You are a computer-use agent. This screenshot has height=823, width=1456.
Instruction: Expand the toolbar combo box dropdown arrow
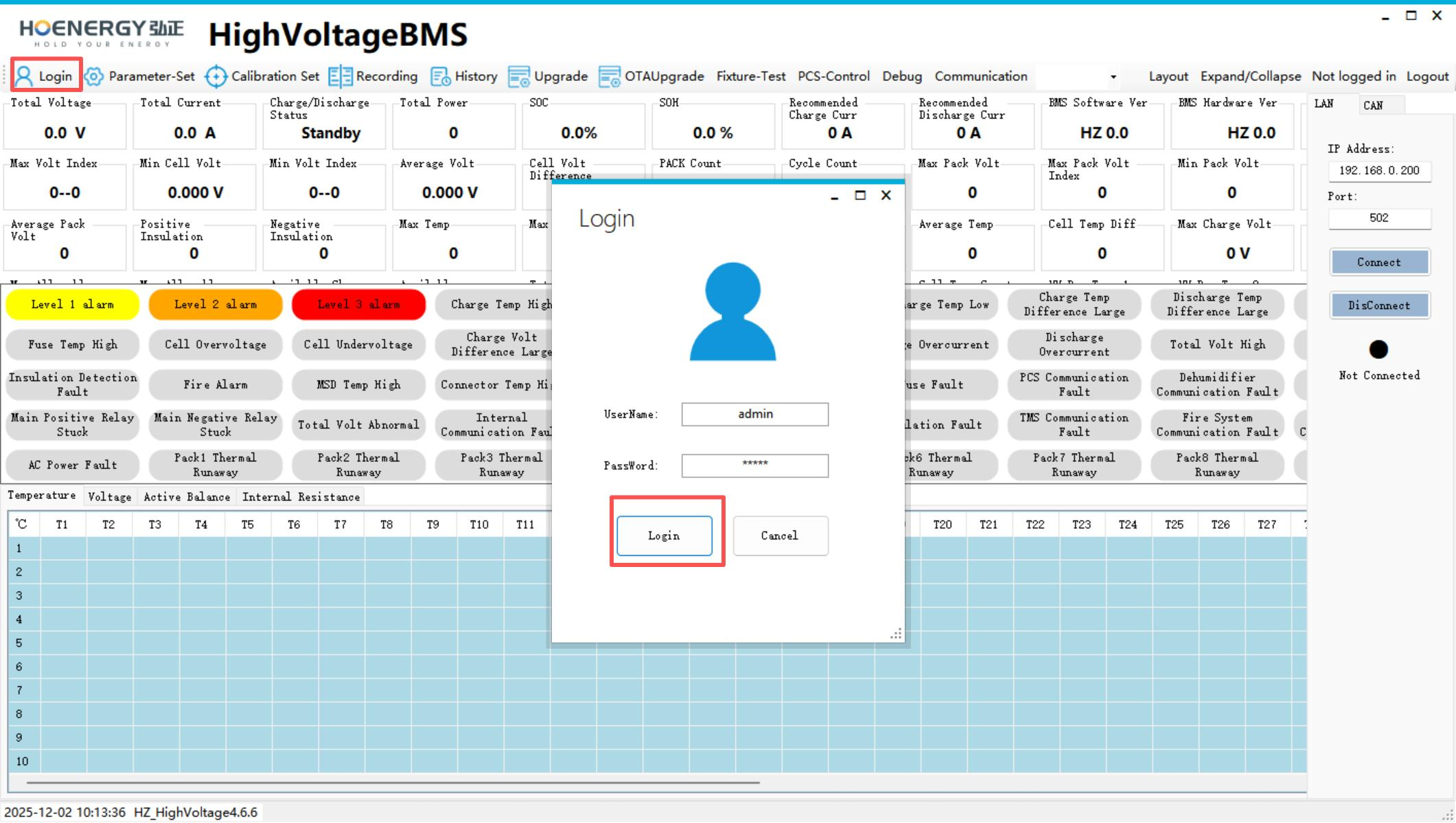(1113, 77)
